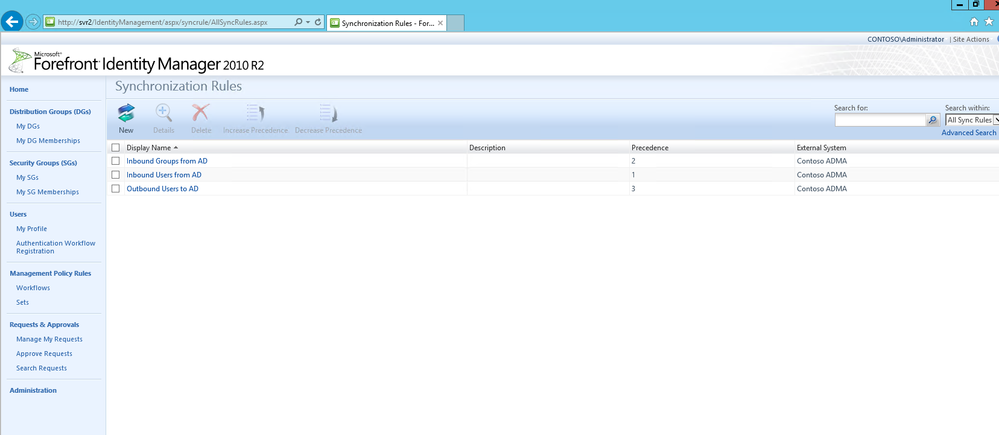The width and height of the screenshot is (999, 435).
Task: Click the red Delete icon
Action: (201, 114)
